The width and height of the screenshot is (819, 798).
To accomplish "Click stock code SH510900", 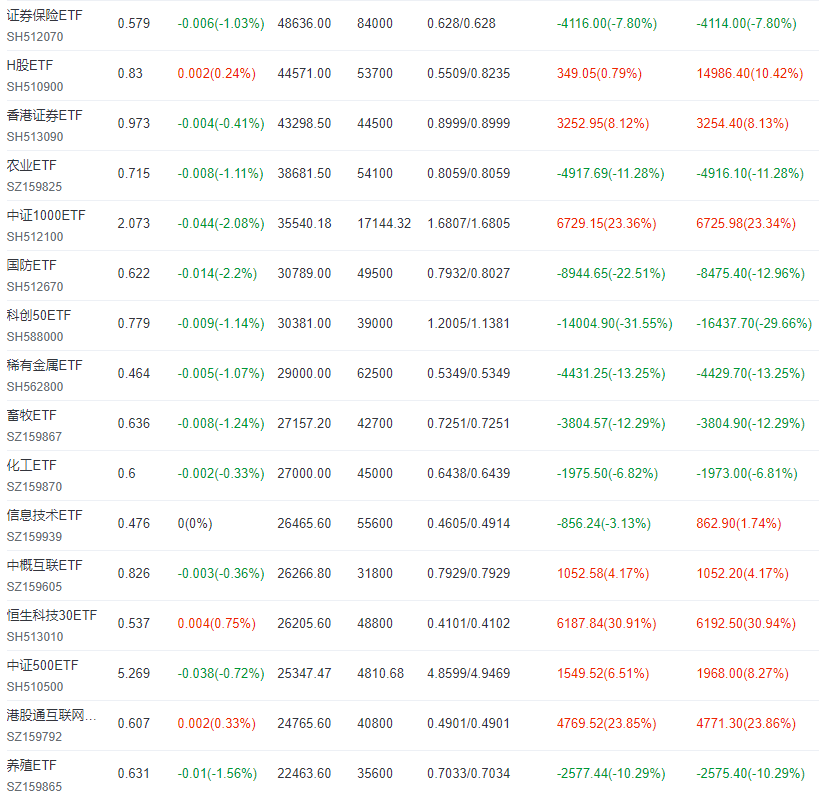I will click(35, 87).
